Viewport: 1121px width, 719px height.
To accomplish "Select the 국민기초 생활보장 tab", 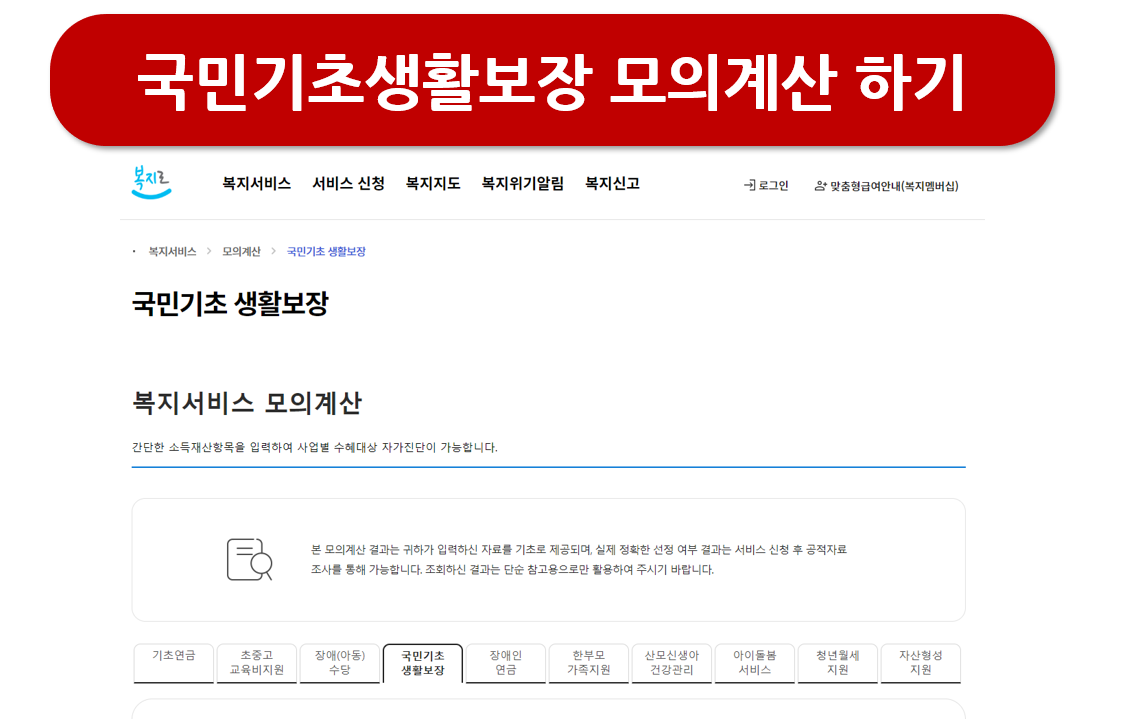I will 423,662.
